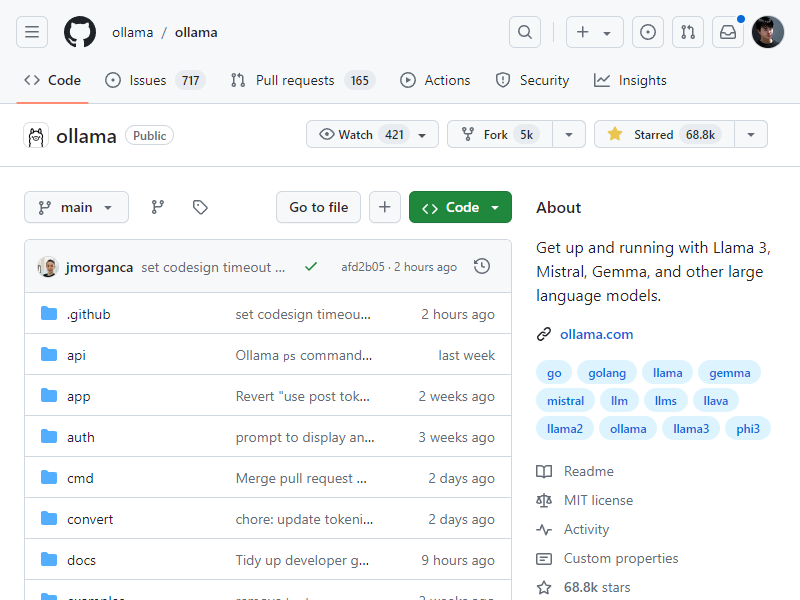The image size is (800, 600).
Task: Open the hamburger navigation menu
Action: (x=32, y=32)
